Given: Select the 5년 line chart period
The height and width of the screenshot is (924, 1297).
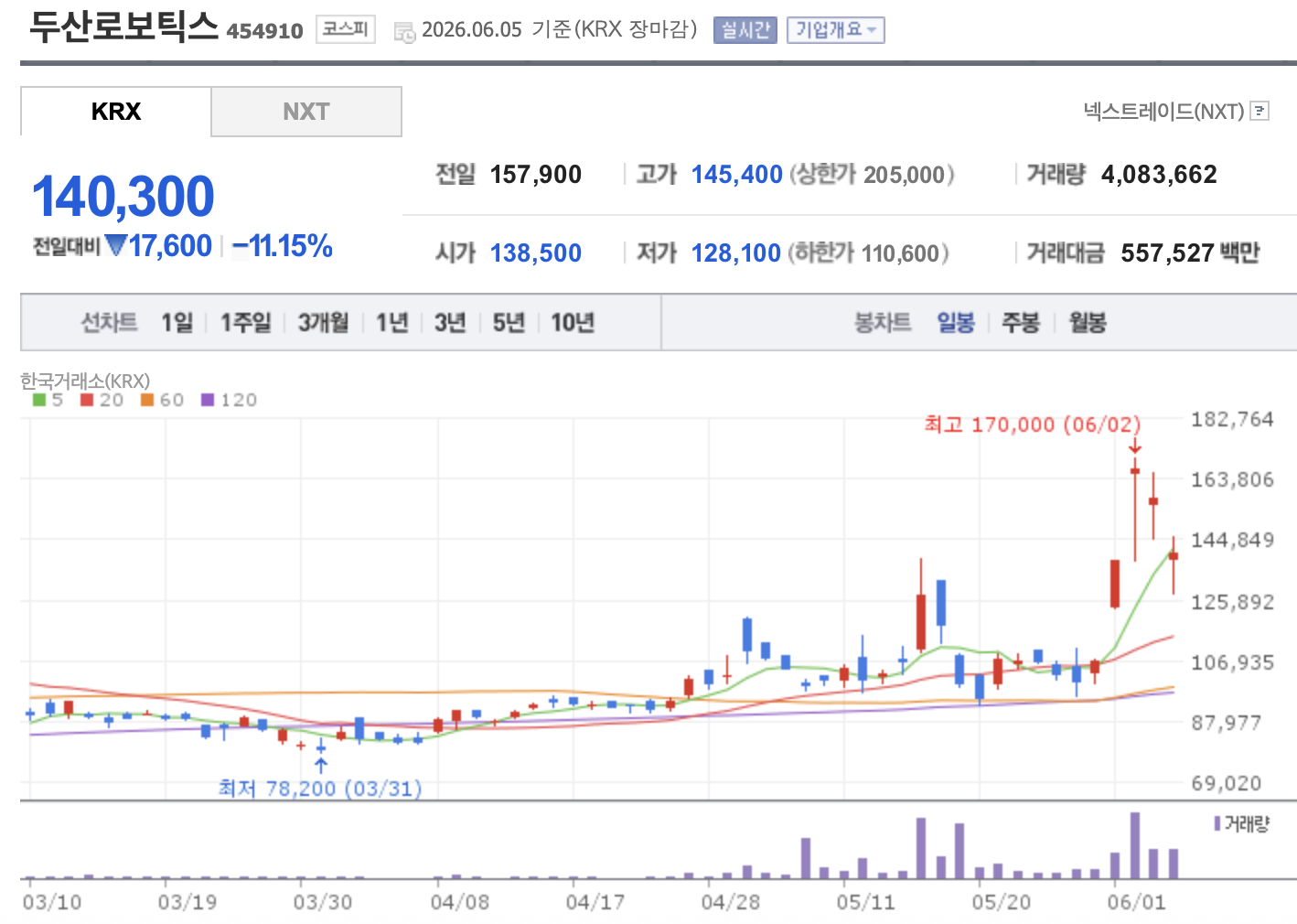Looking at the screenshot, I should (509, 322).
